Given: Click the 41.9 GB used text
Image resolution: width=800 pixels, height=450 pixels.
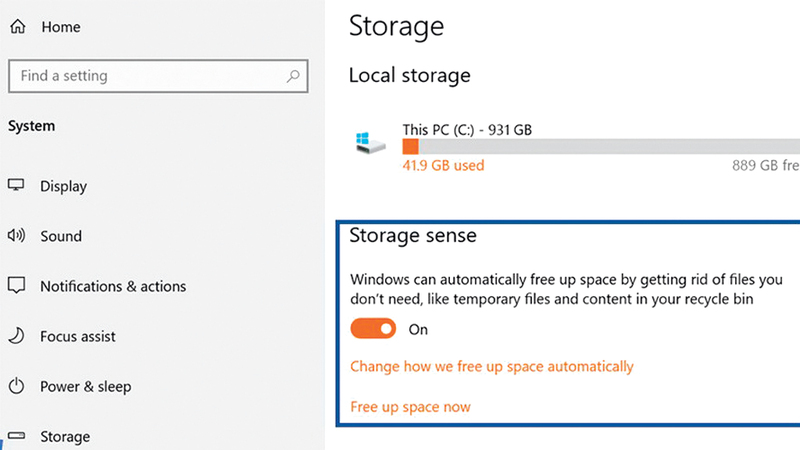Looking at the screenshot, I should [443, 165].
